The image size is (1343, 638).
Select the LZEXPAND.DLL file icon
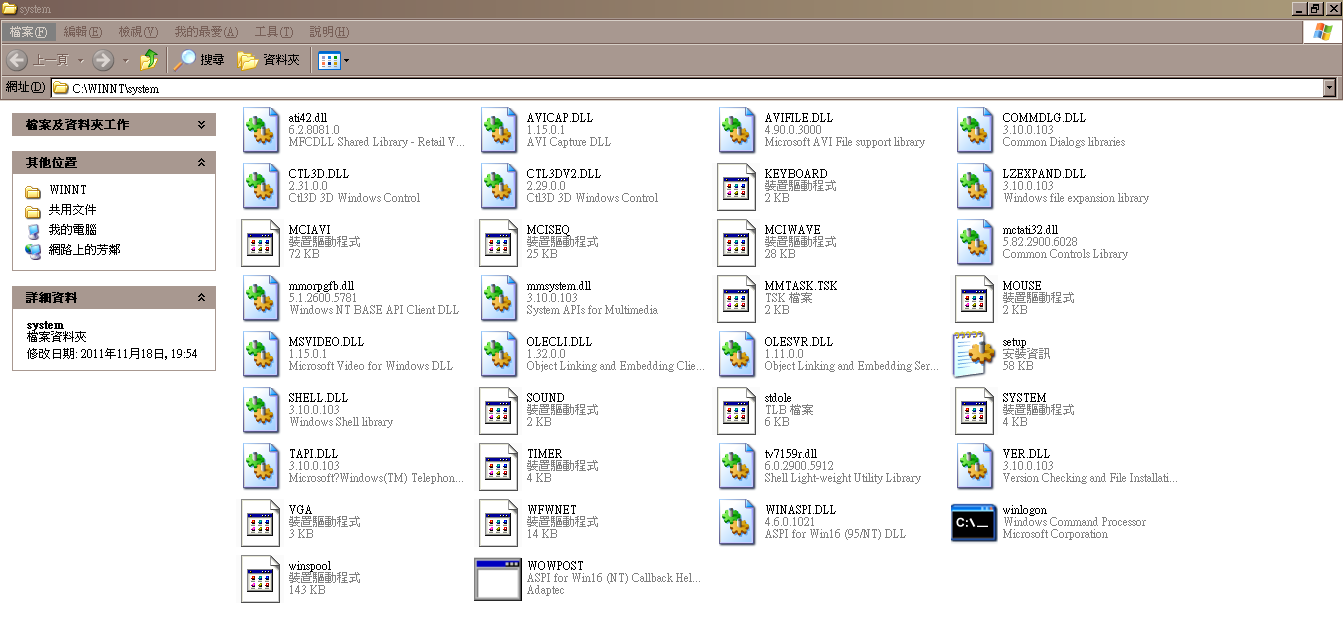coord(975,186)
